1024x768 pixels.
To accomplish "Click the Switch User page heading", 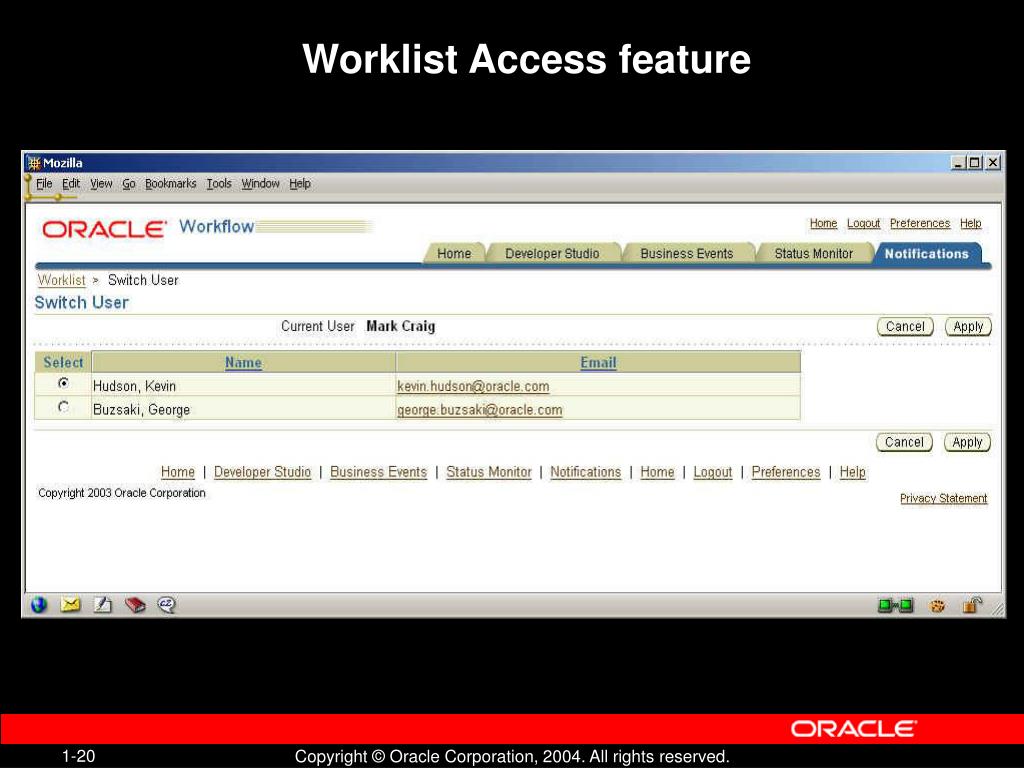I will [x=82, y=302].
